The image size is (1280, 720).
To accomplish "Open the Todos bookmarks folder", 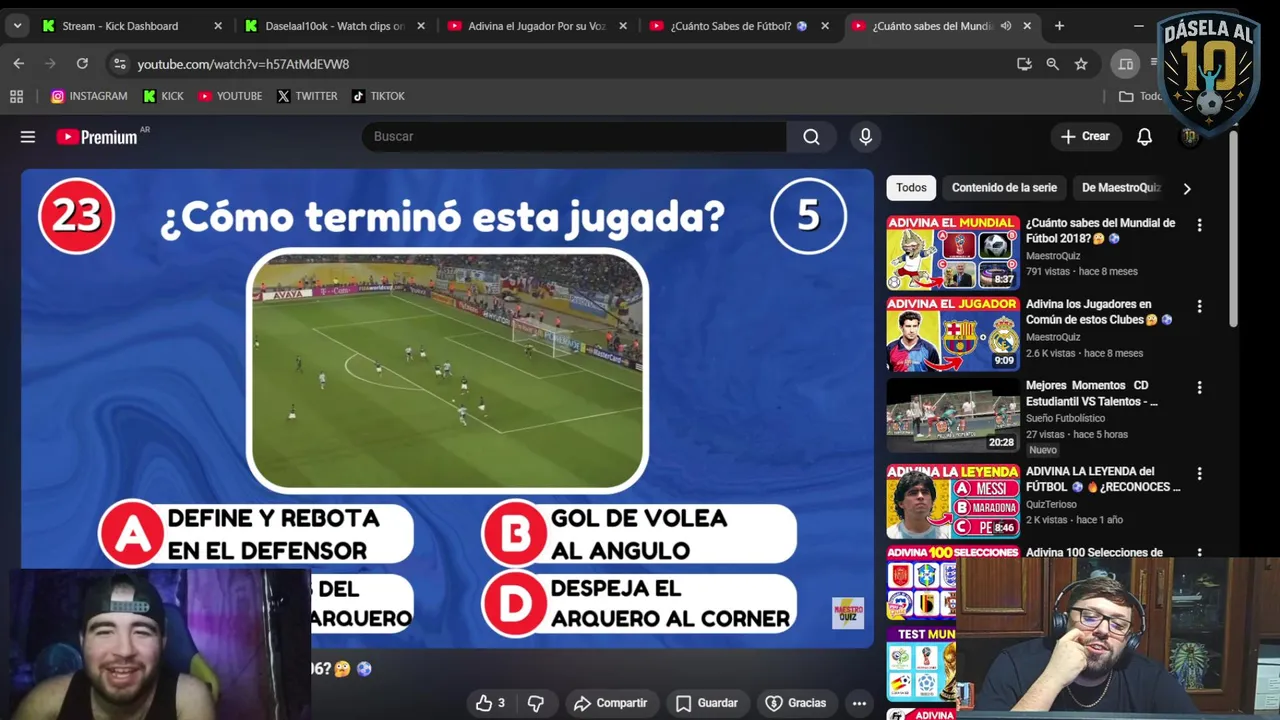I will click(1140, 96).
